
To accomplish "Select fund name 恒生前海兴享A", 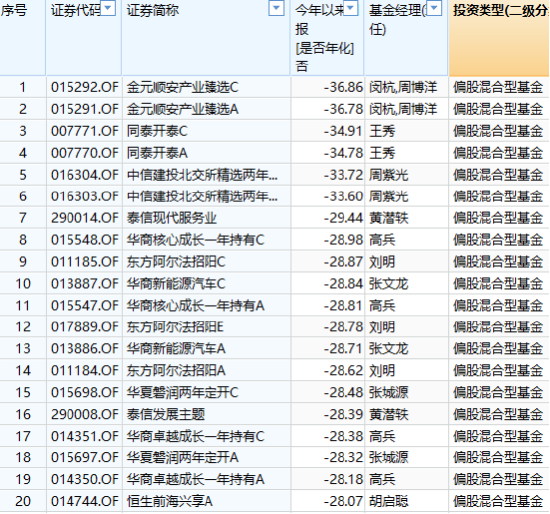I will pos(170,501).
